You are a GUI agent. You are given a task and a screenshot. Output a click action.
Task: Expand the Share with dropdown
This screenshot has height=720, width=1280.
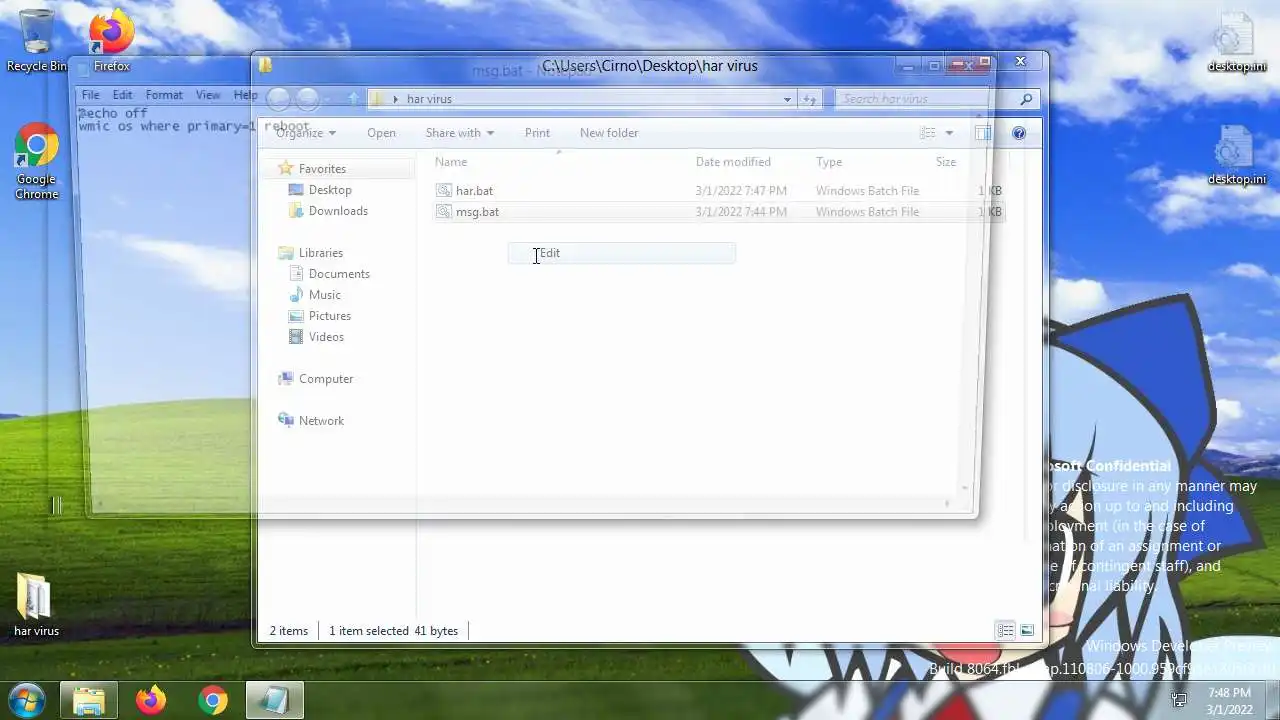pyautogui.click(x=460, y=133)
